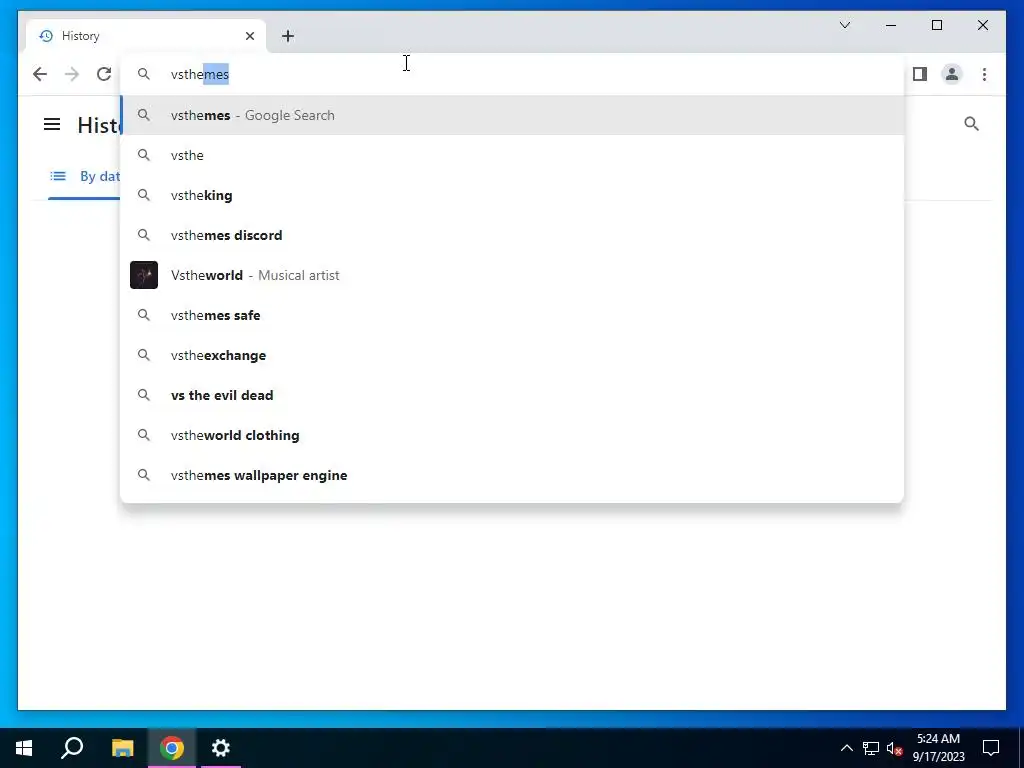Open Chrome's three-dot menu
Viewport: 1024px width, 768px height.
(984, 74)
